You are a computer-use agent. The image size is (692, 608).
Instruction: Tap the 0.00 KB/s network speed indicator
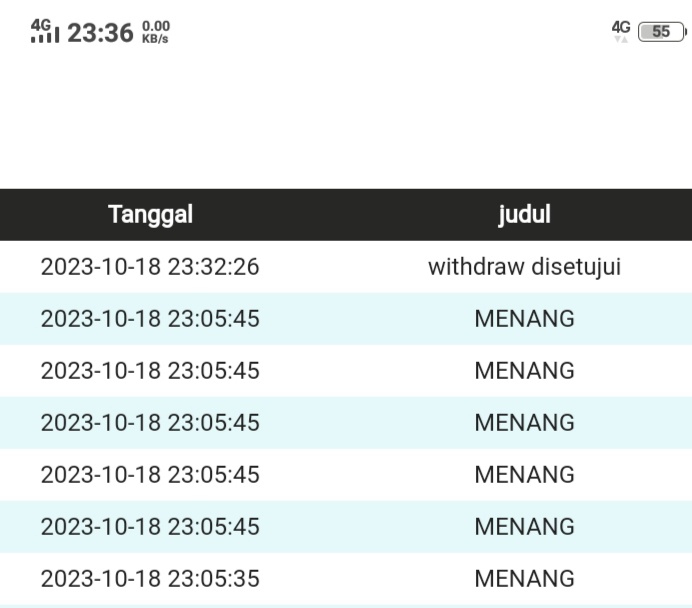[x=157, y=32]
